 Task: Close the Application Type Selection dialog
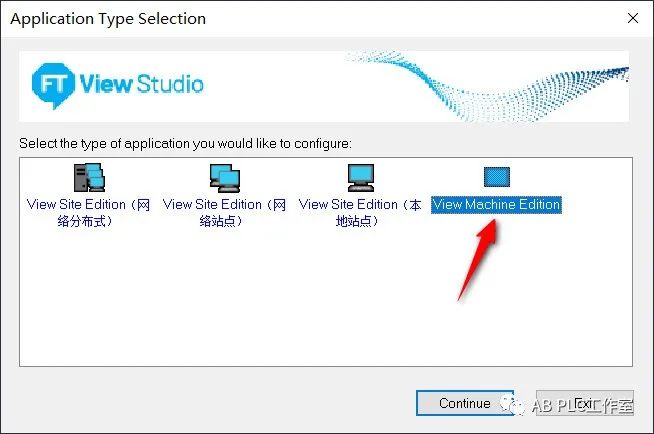(632, 18)
